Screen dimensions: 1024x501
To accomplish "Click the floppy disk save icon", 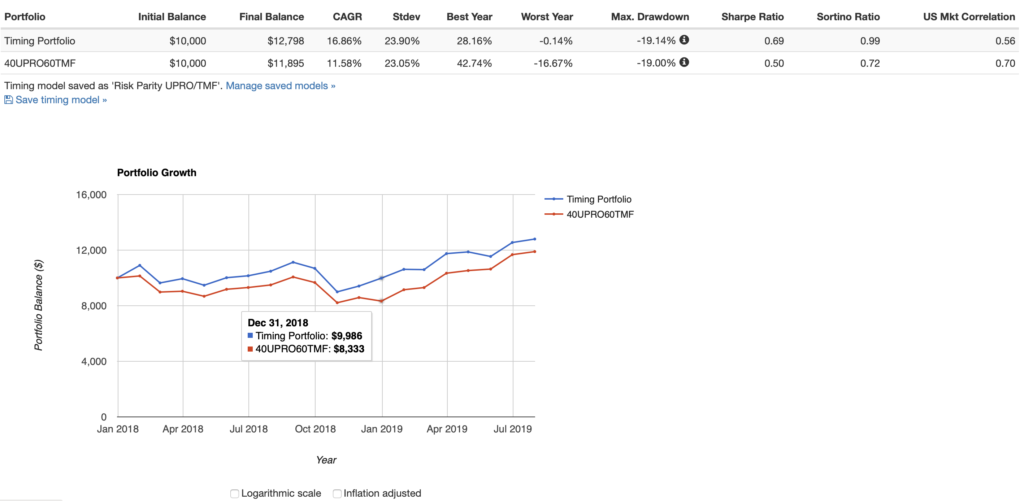I will pos(9,100).
